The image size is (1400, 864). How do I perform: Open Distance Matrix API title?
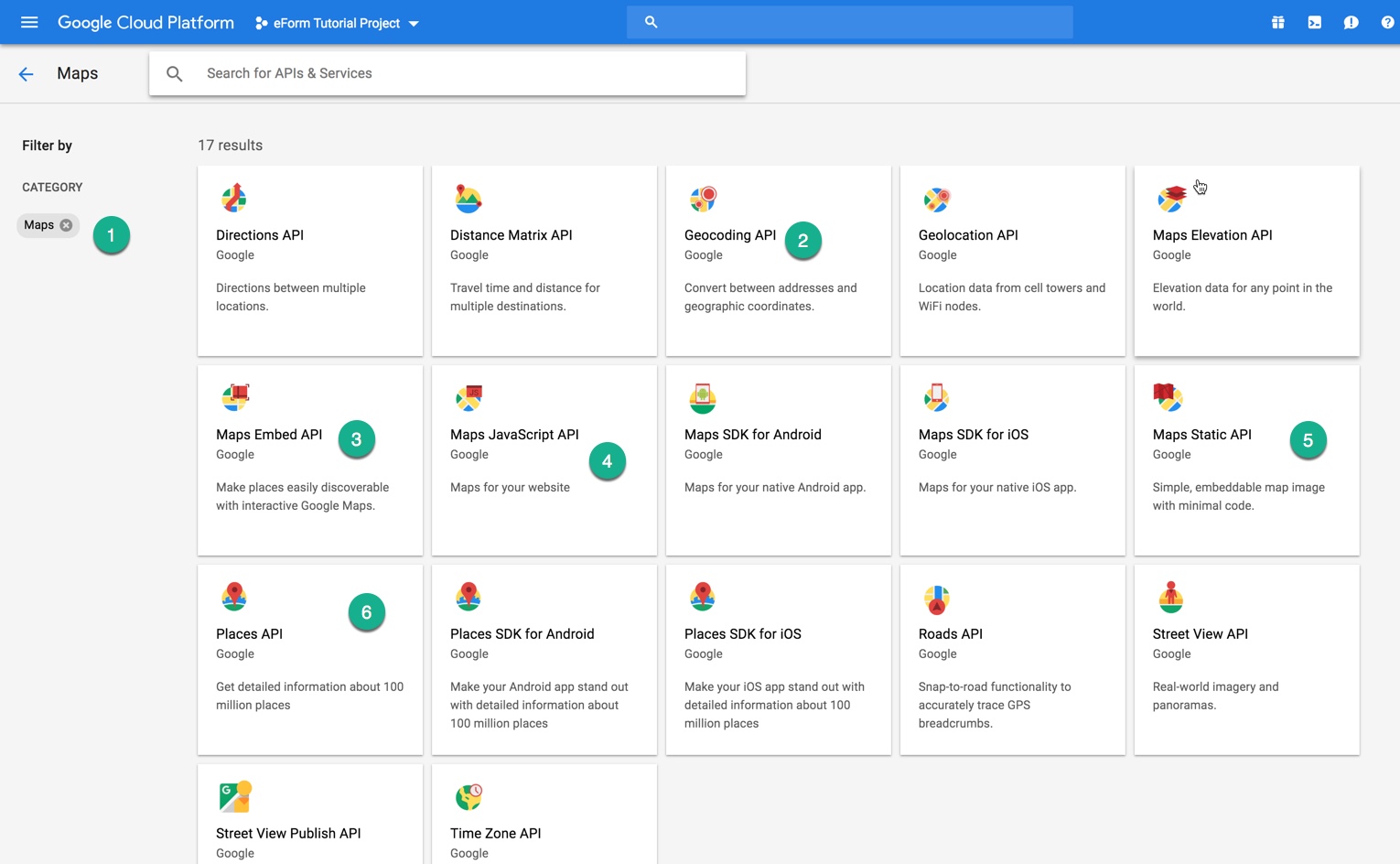coord(512,235)
